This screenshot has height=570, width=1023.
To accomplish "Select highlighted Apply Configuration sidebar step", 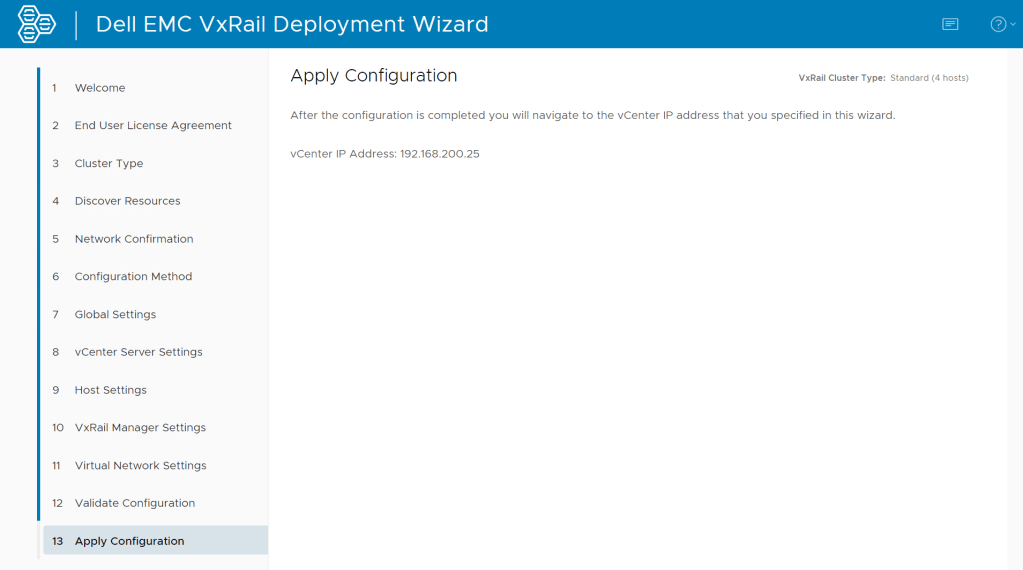I will point(130,541).
